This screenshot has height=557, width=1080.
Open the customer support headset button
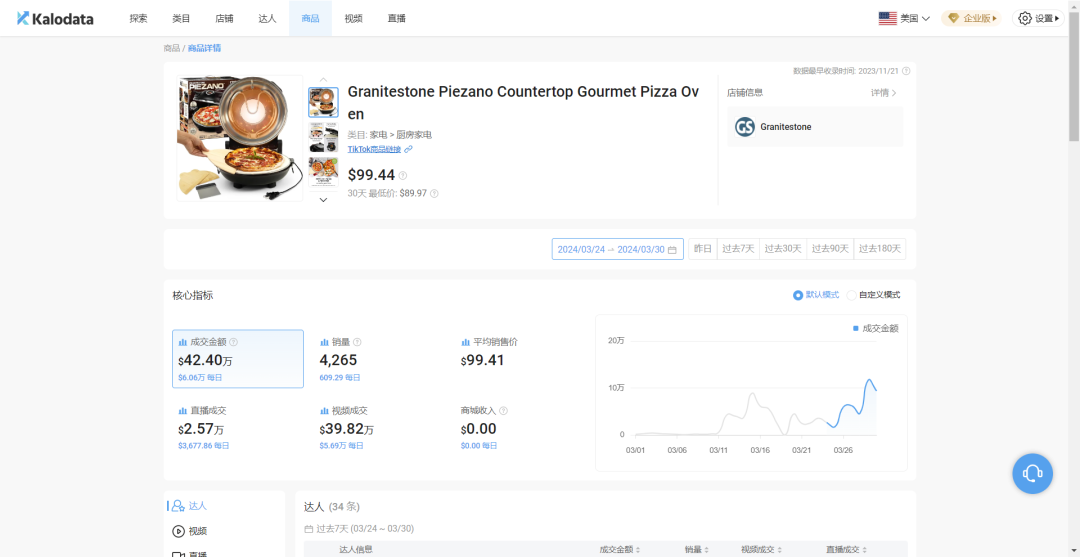tap(1032, 473)
